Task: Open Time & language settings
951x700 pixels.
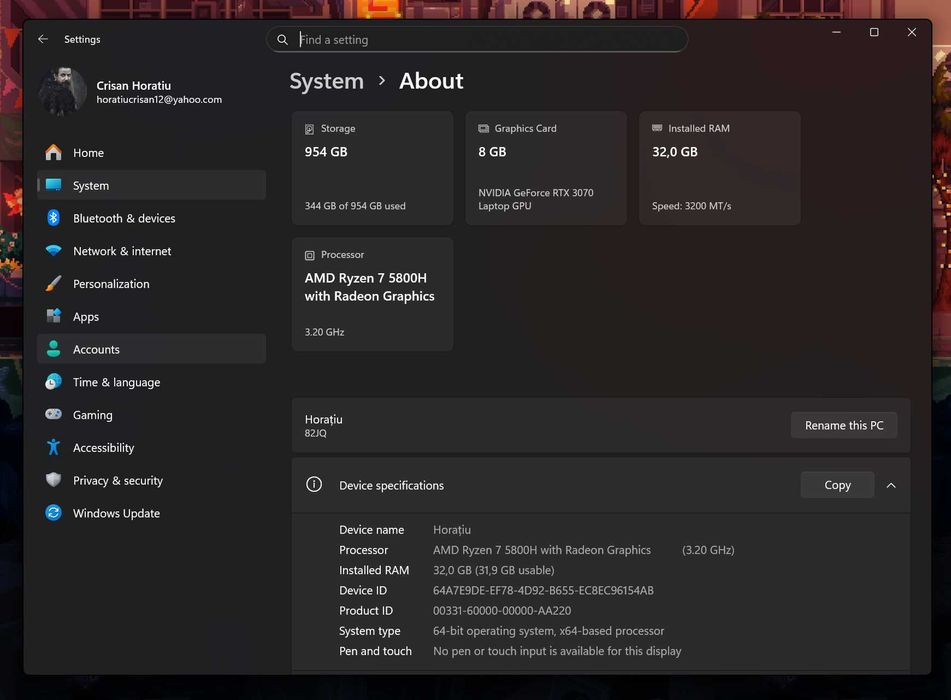Action: tap(152, 382)
